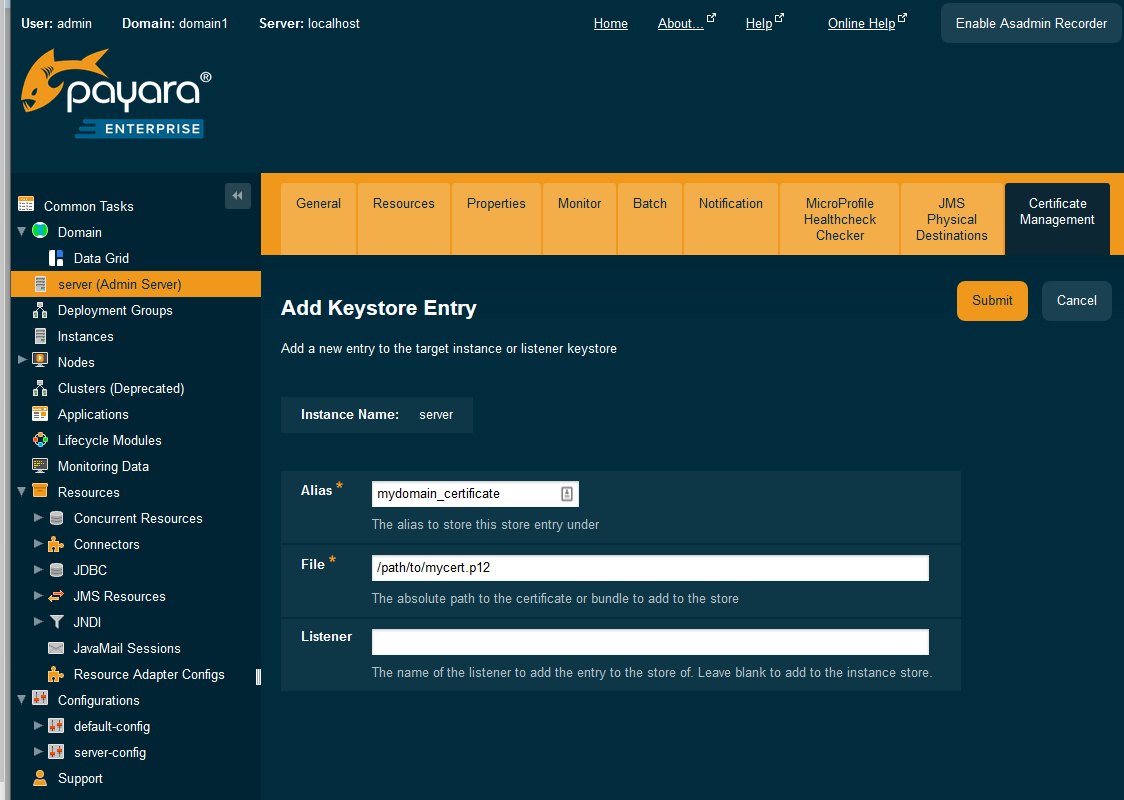Switch to the Monitor tab
The image size is (1124, 800).
click(x=579, y=203)
